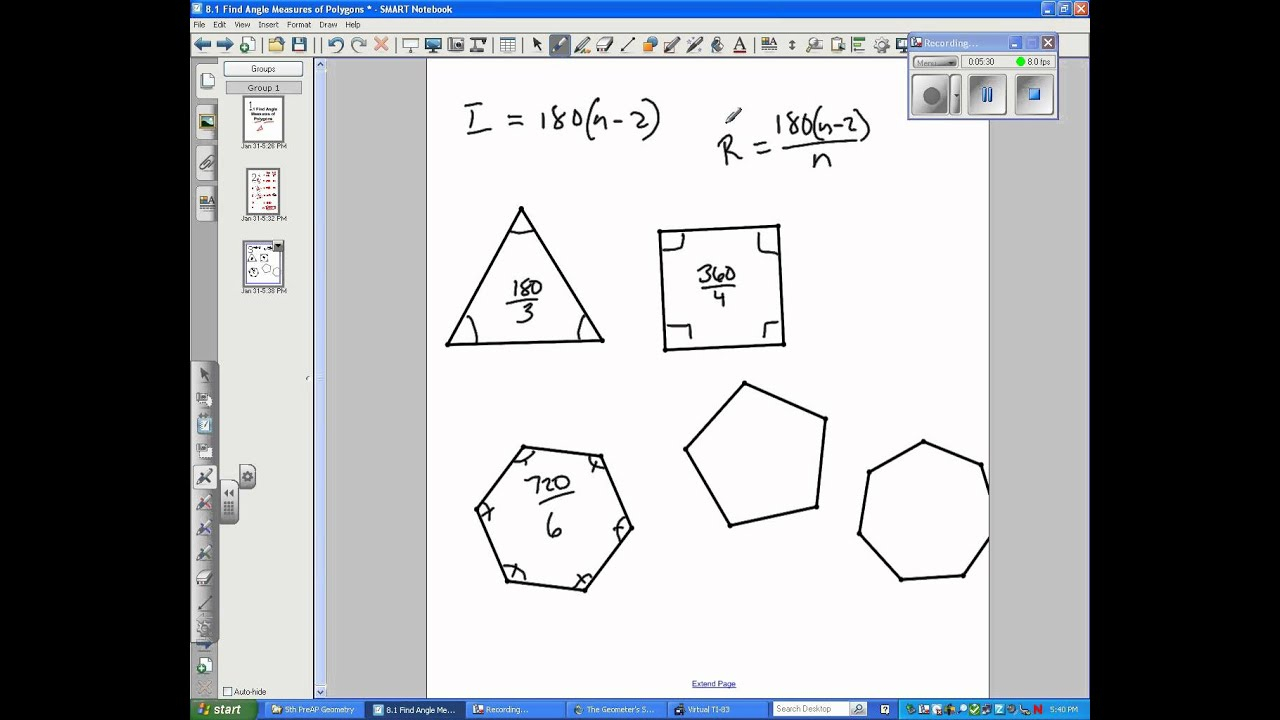Image resolution: width=1280 pixels, height=720 pixels.
Task: Select floating toolbar arrow tool
Action: click(205, 375)
